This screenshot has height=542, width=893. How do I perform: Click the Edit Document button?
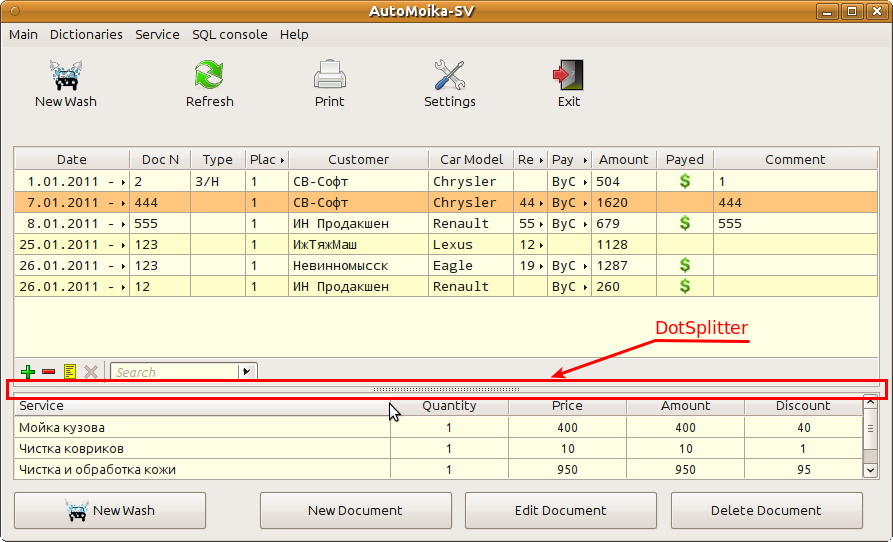tap(560, 510)
